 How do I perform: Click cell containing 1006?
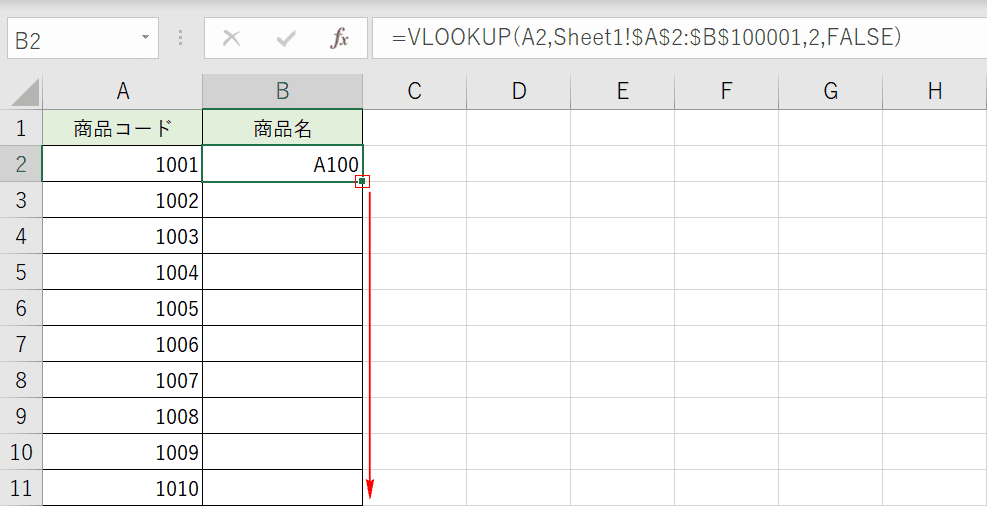(123, 344)
